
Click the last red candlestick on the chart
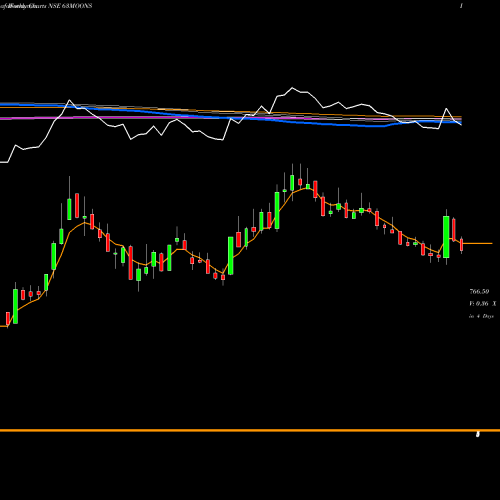pyautogui.click(x=462, y=245)
